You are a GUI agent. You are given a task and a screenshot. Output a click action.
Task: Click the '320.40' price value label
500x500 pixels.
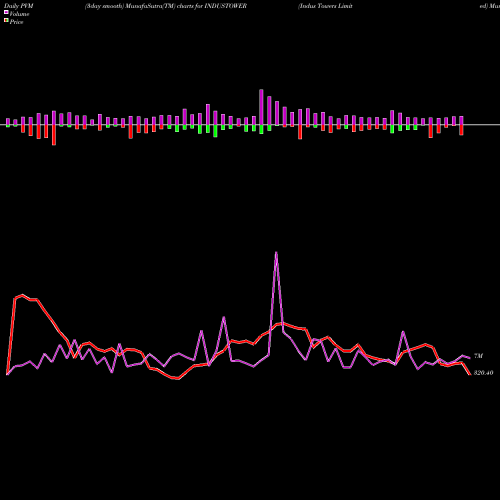[x=483, y=373]
